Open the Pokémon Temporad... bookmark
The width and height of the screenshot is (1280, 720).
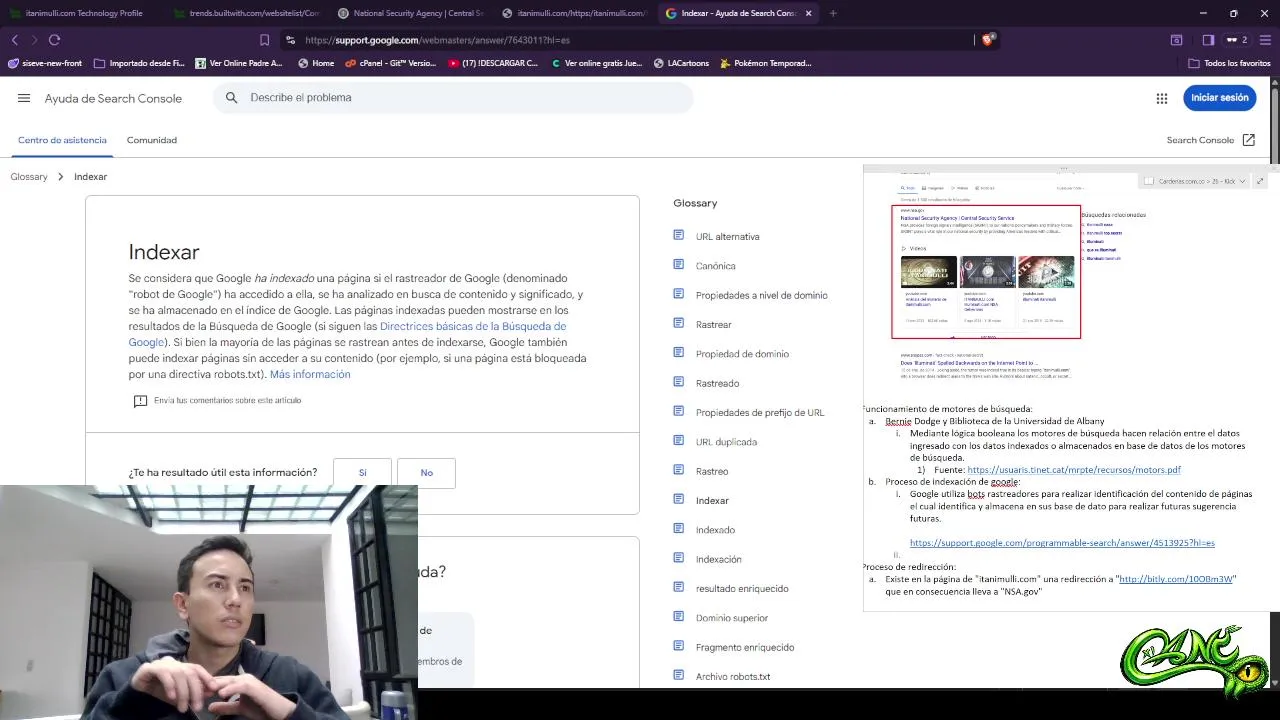tap(765, 63)
